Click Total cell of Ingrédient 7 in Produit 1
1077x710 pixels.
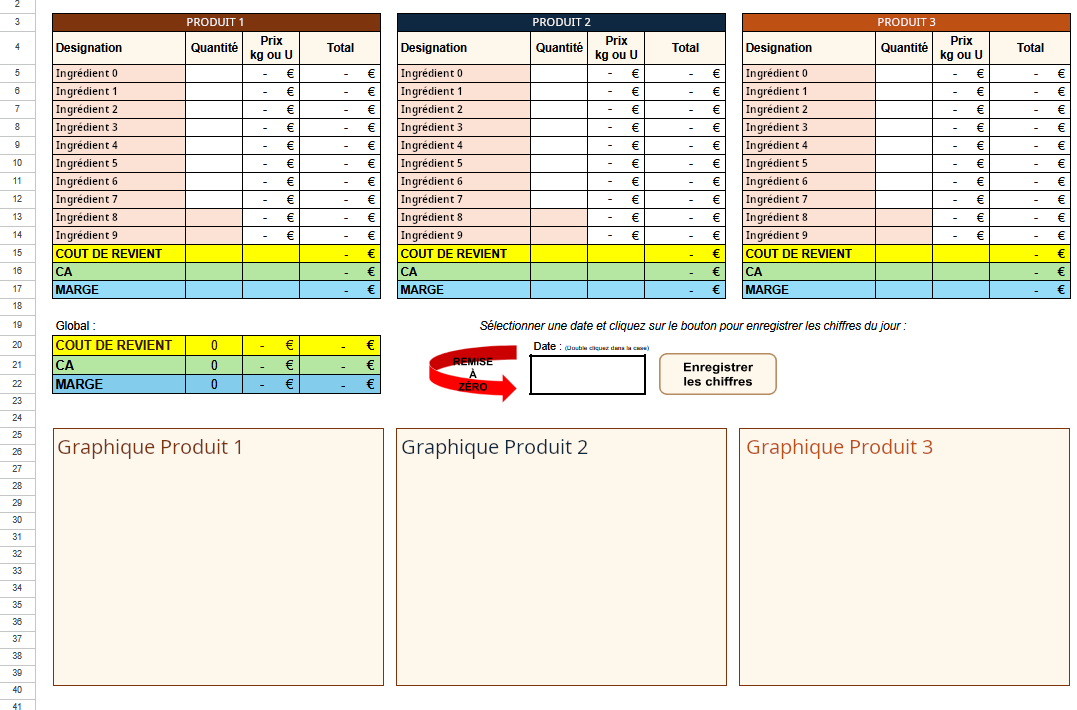[340, 199]
